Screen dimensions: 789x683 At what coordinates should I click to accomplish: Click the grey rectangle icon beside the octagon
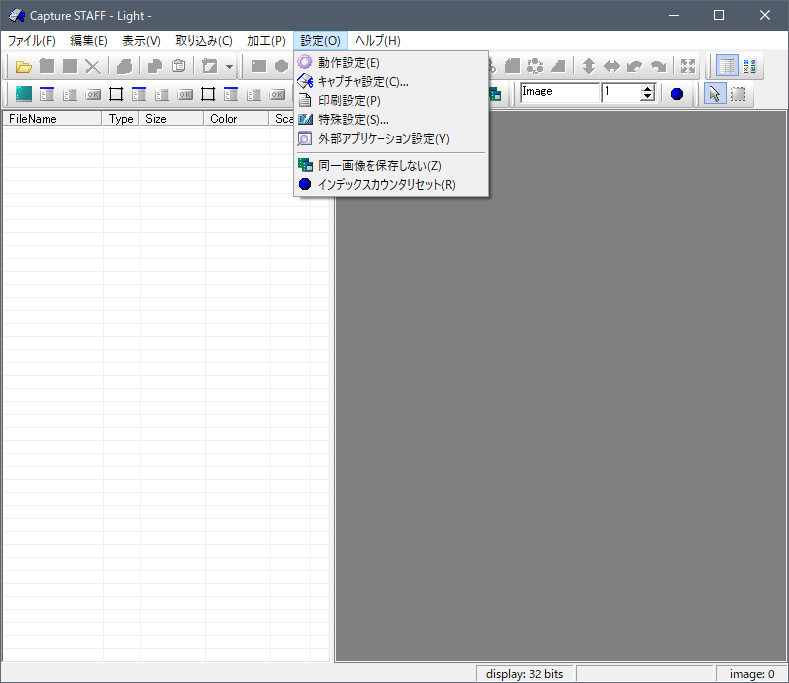point(259,66)
